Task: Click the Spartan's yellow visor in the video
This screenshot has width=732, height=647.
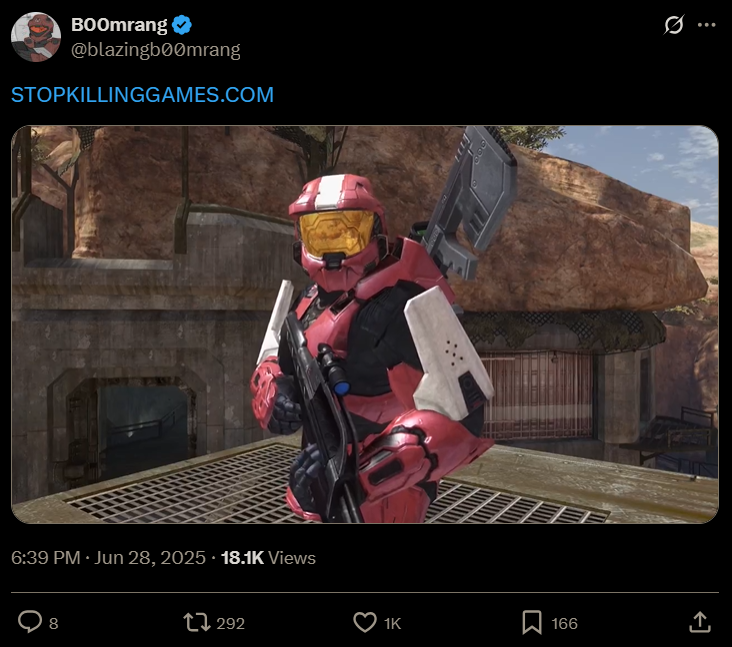Action: point(336,232)
